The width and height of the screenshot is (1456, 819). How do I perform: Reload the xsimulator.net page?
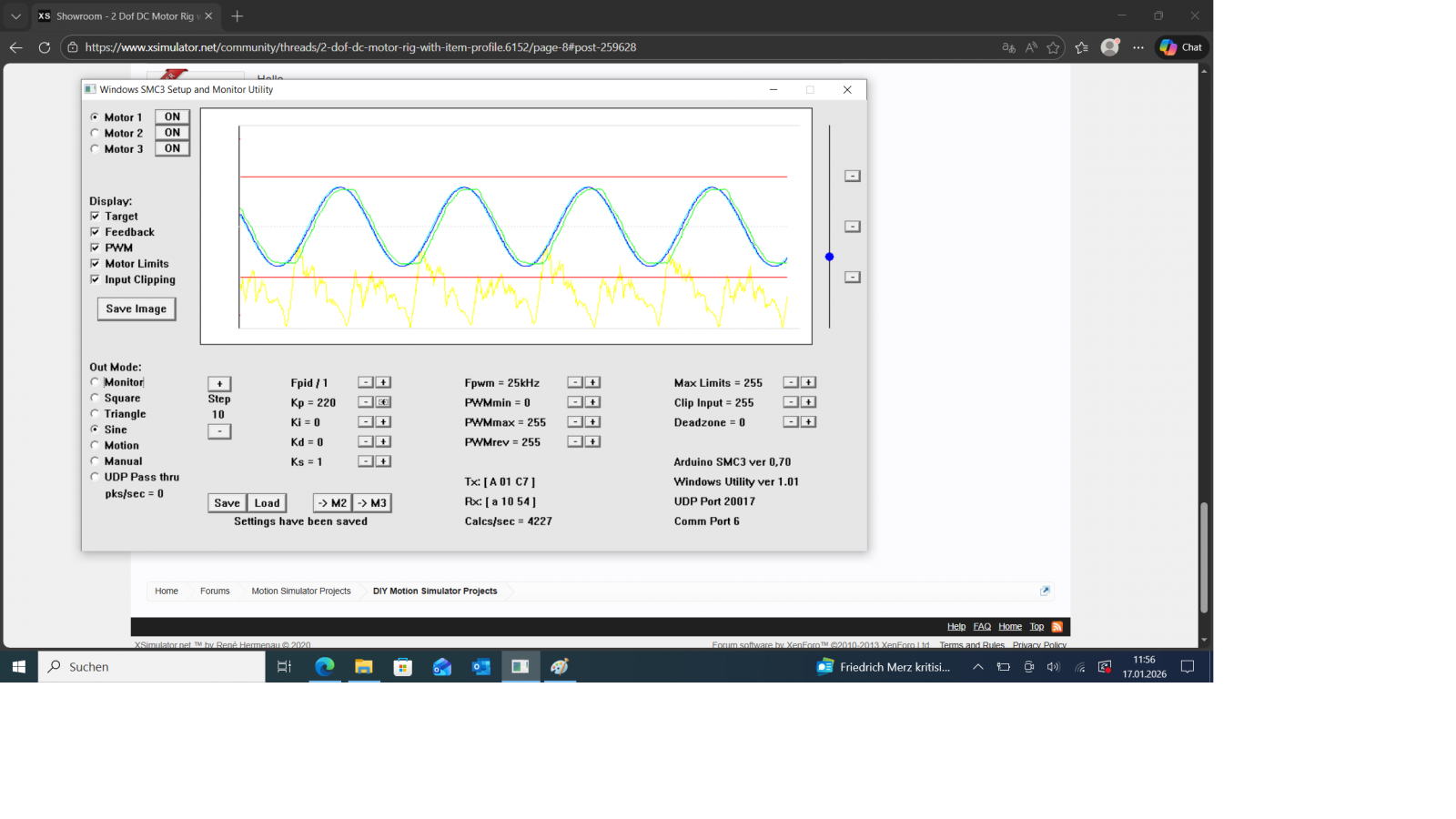coord(44,47)
